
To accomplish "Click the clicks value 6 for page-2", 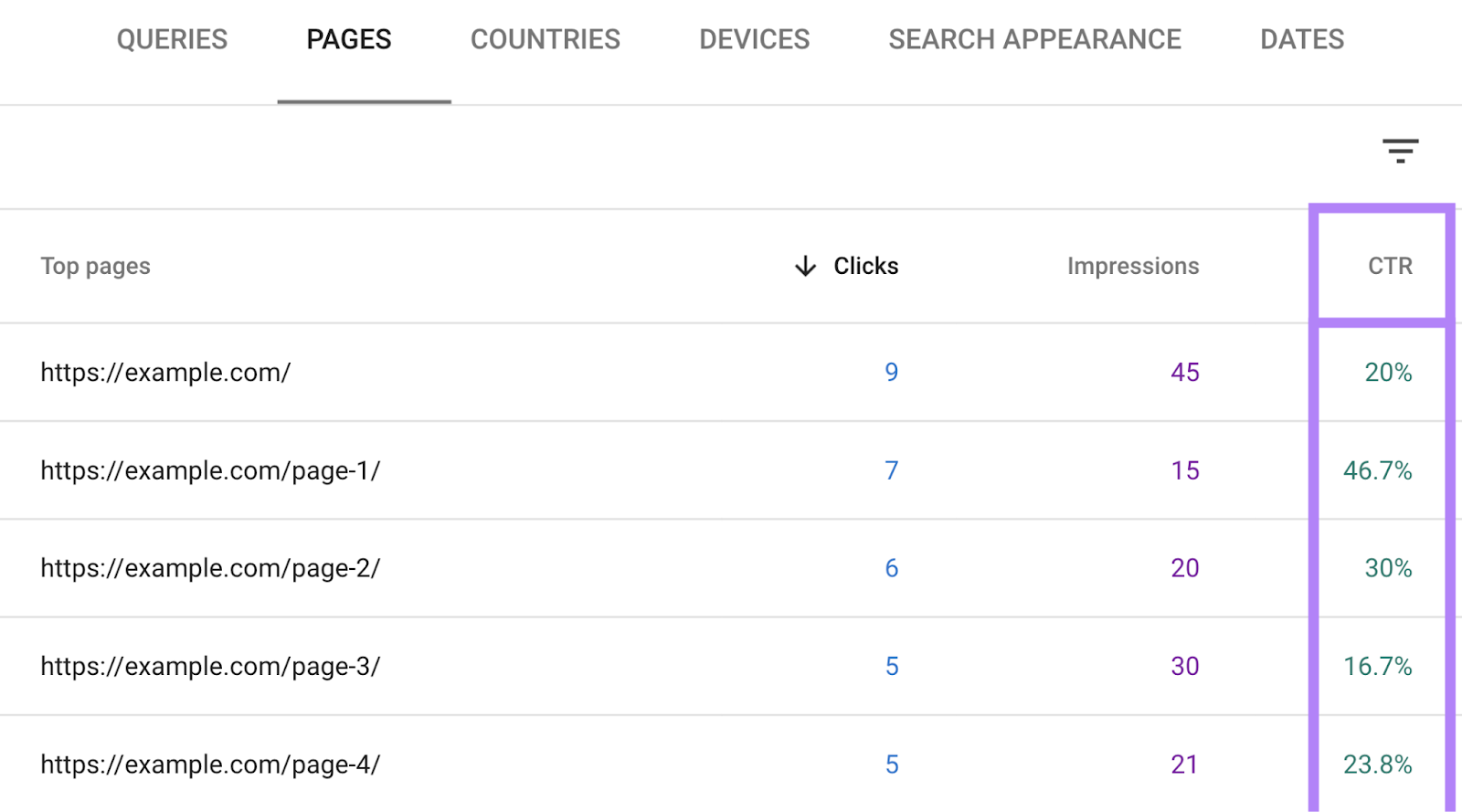I will [x=891, y=568].
